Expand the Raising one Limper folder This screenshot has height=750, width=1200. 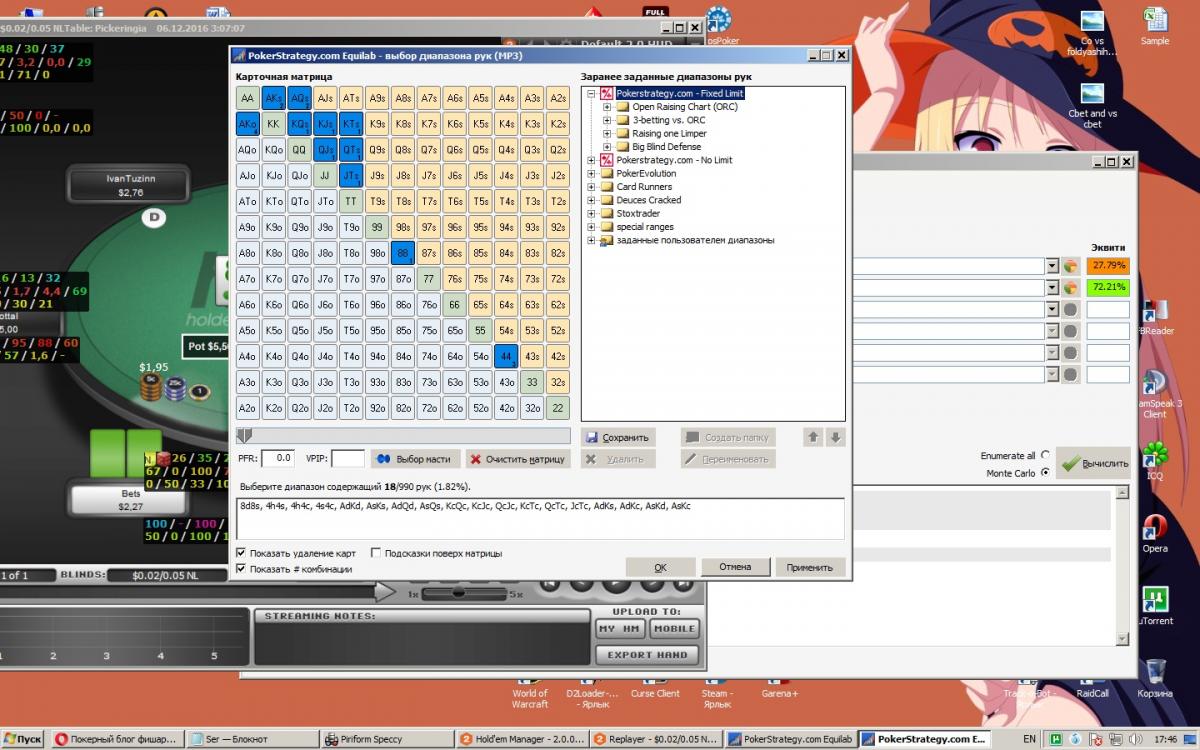click(x=607, y=133)
